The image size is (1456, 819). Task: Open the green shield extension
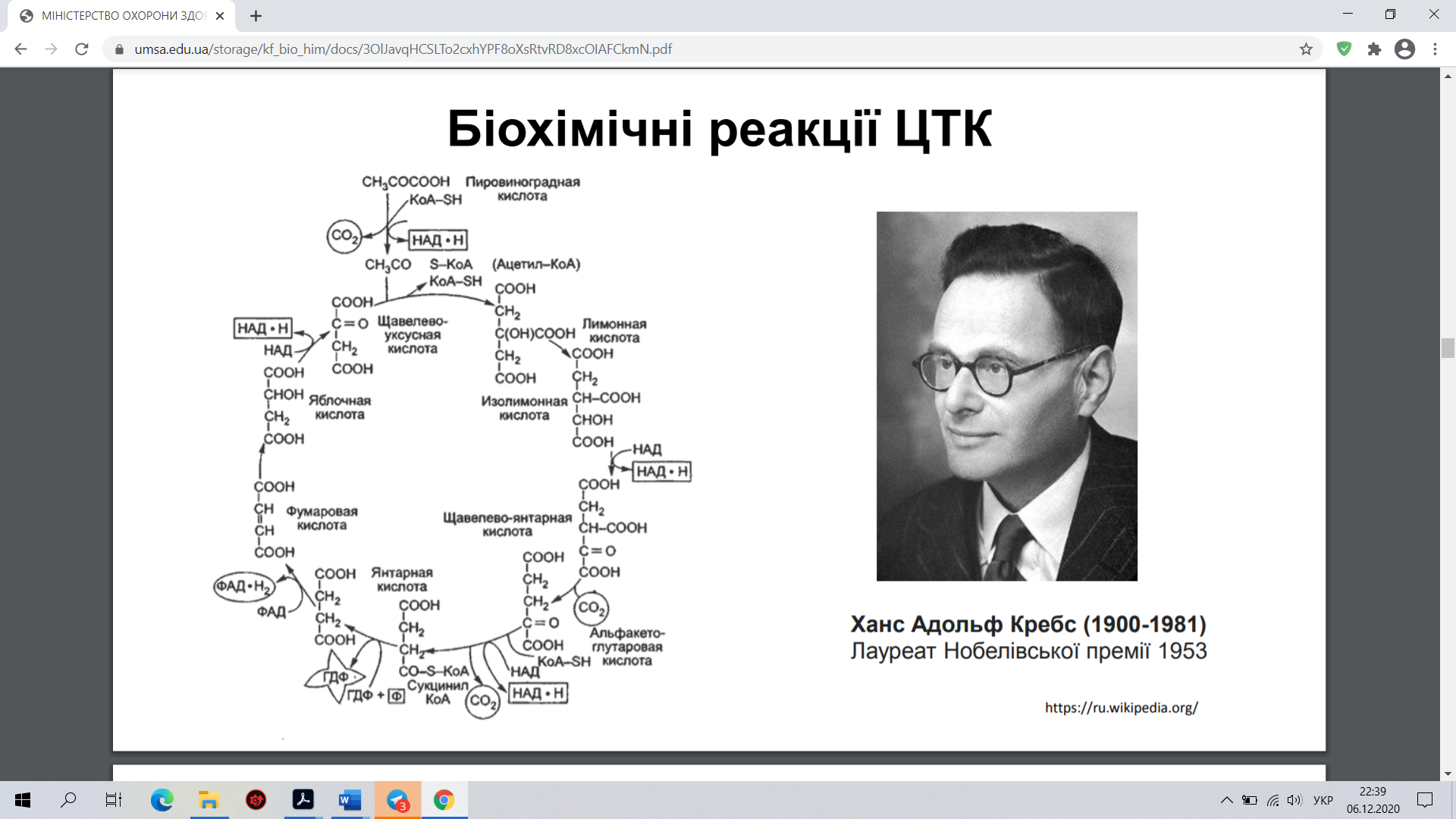point(1344,49)
